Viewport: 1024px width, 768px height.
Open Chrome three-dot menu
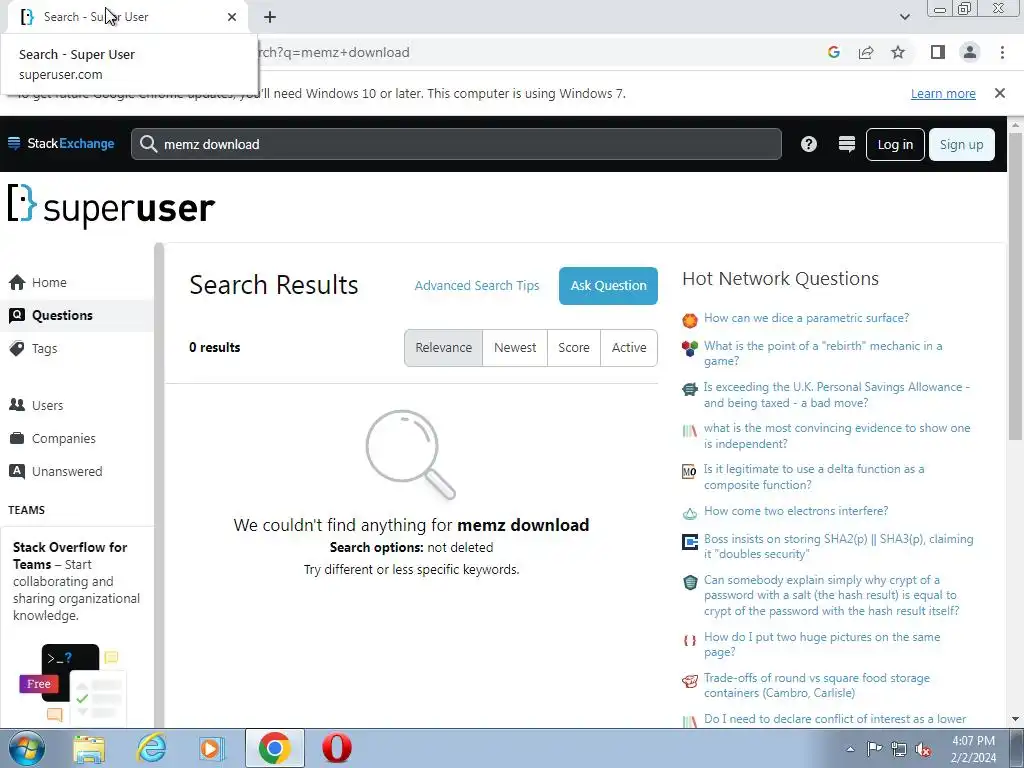(x=1002, y=52)
